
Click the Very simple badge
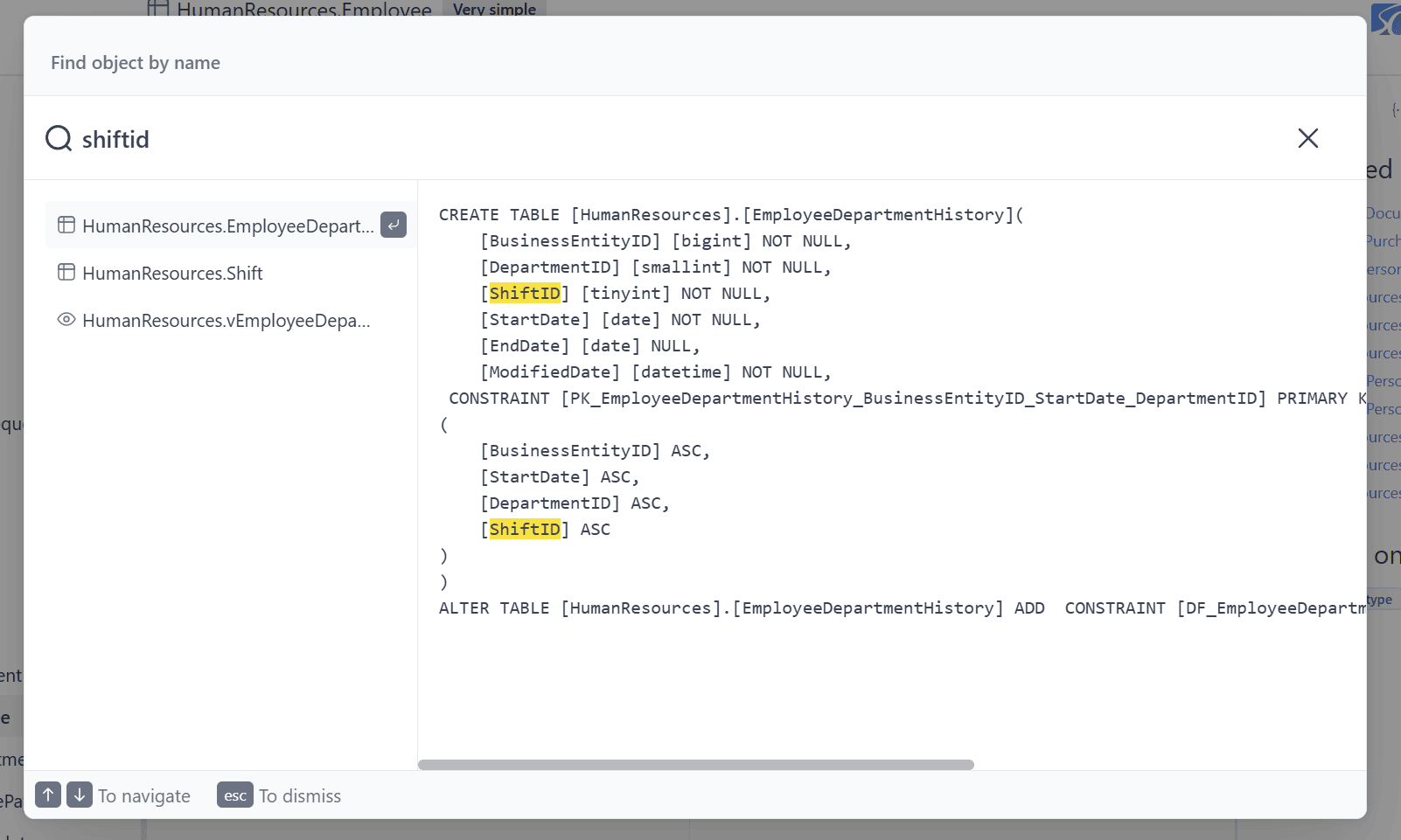pyautogui.click(x=494, y=10)
